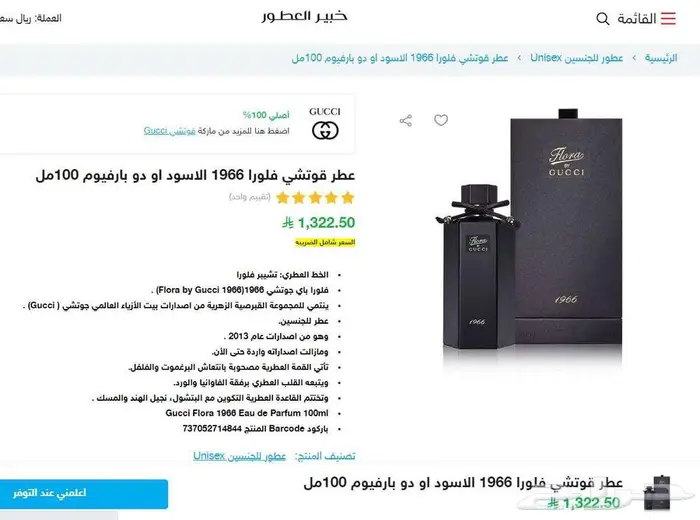Go to الرئيسية breadcrumb link

661,58
